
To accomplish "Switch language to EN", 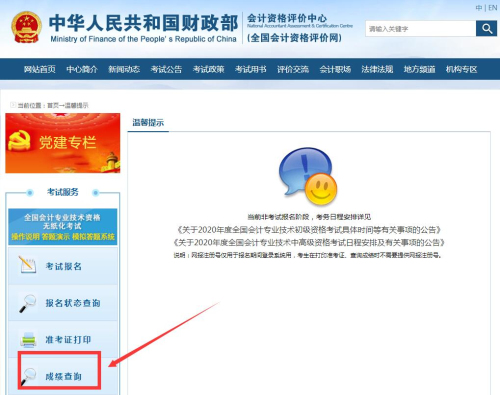I will coord(493,8).
